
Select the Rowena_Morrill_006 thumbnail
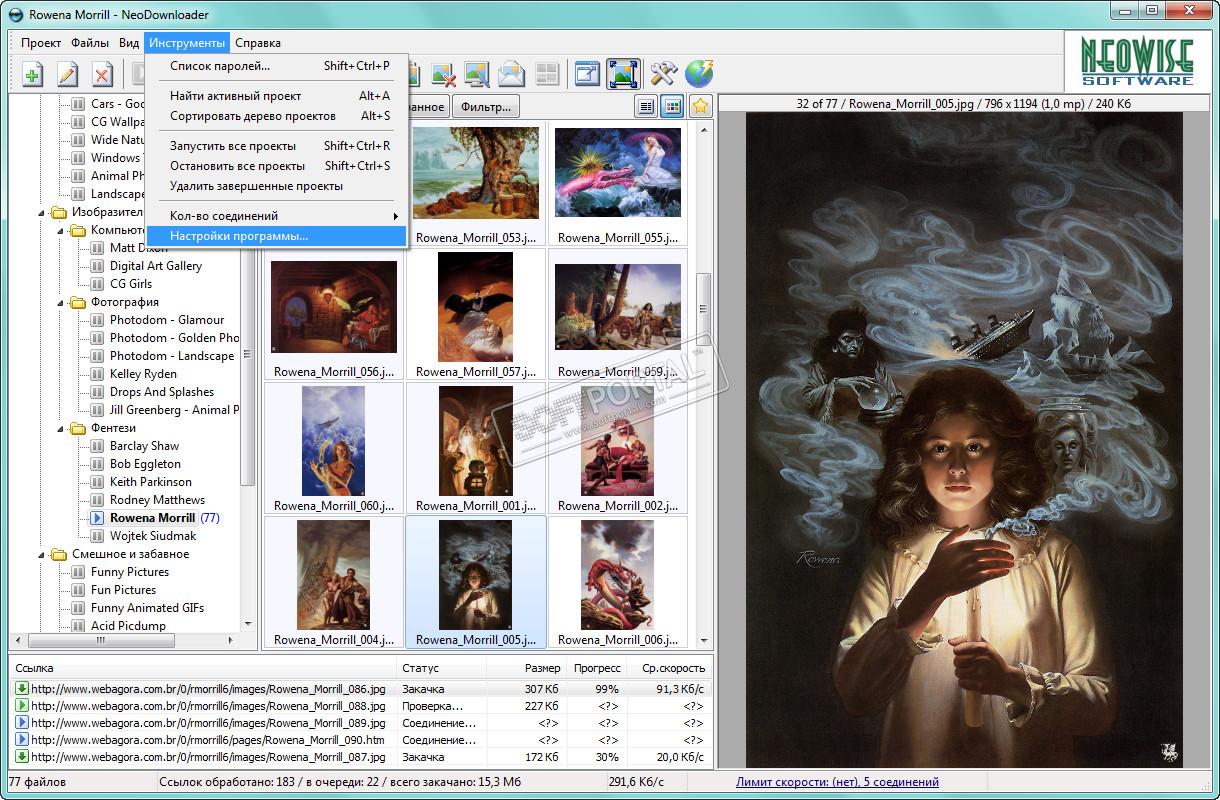618,582
